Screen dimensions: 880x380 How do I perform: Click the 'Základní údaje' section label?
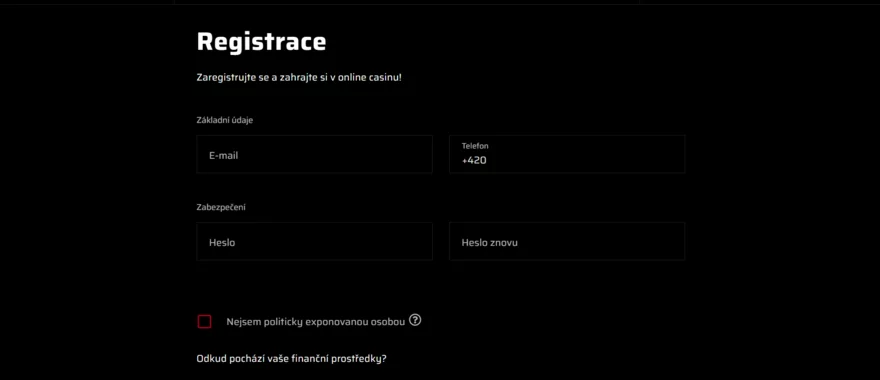click(224, 120)
